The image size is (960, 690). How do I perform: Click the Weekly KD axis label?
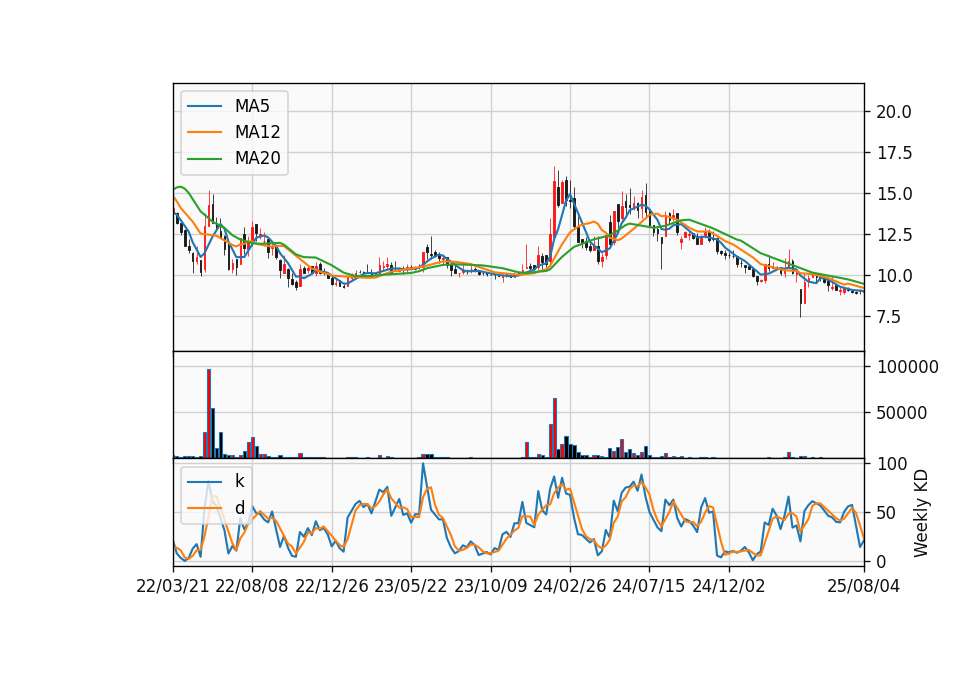click(x=921, y=513)
